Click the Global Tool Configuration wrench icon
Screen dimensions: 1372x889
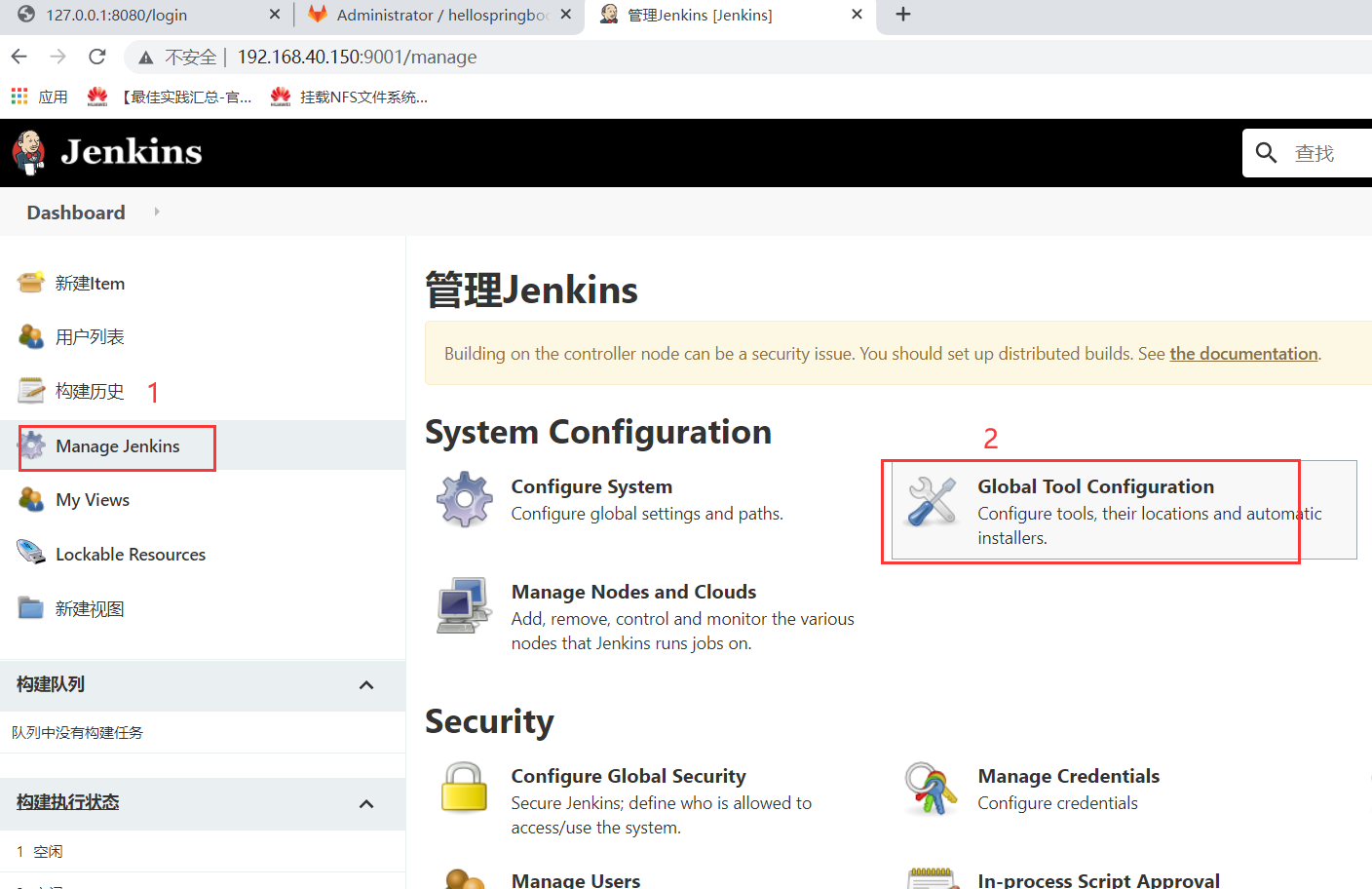click(x=932, y=500)
